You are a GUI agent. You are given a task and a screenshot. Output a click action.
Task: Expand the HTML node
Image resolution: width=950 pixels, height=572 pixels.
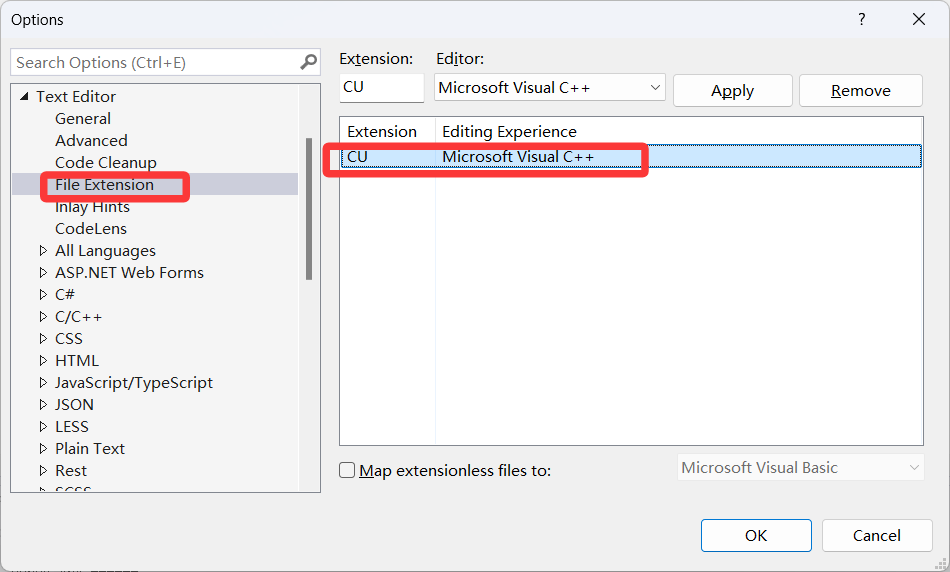tap(43, 361)
